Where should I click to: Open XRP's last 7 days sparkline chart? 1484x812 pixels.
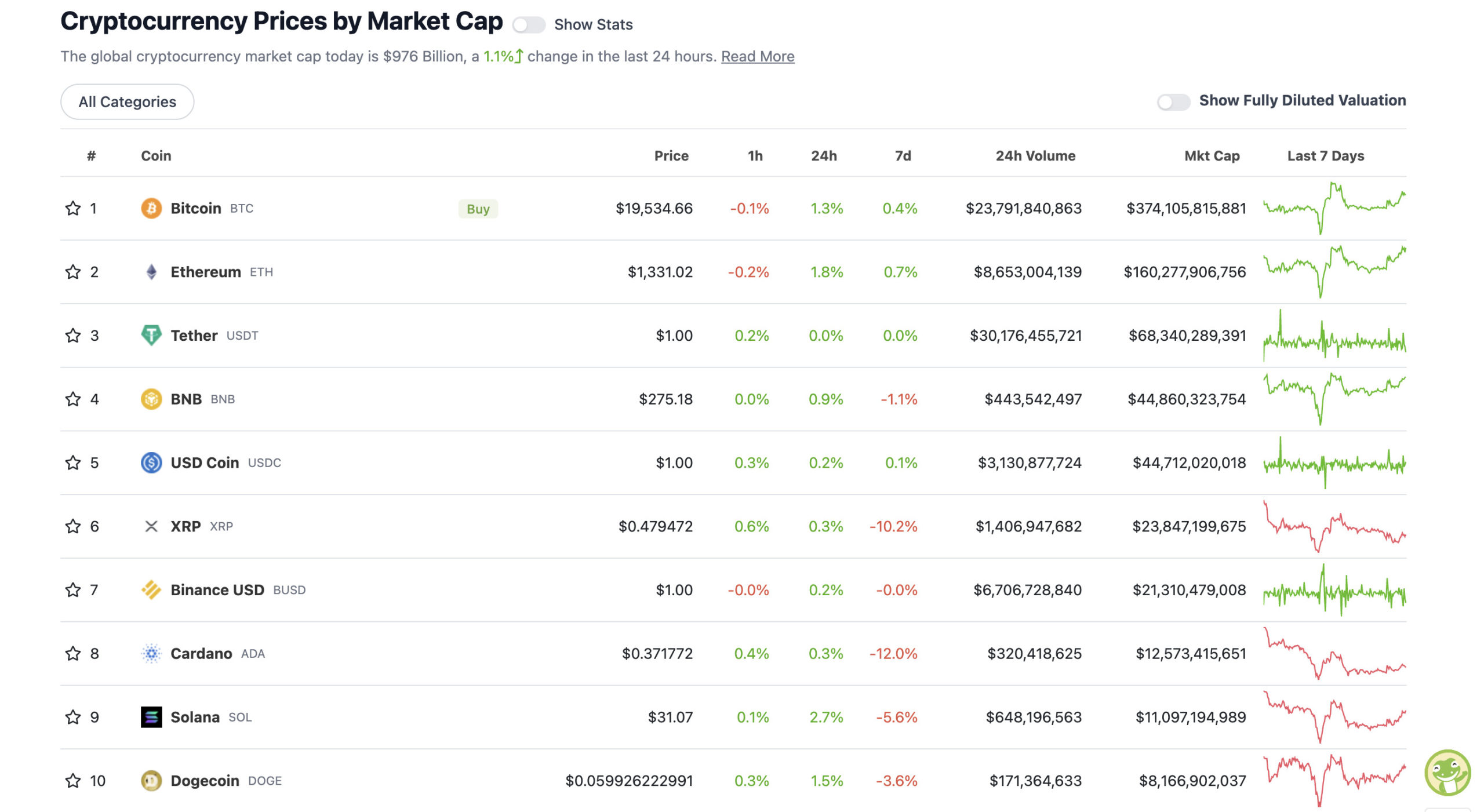pos(1334,526)
